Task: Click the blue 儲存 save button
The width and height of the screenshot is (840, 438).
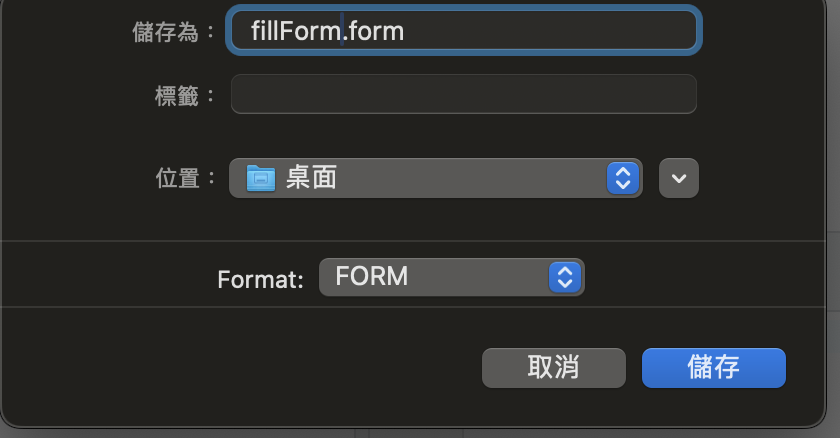Action: [x=714, y=368]
